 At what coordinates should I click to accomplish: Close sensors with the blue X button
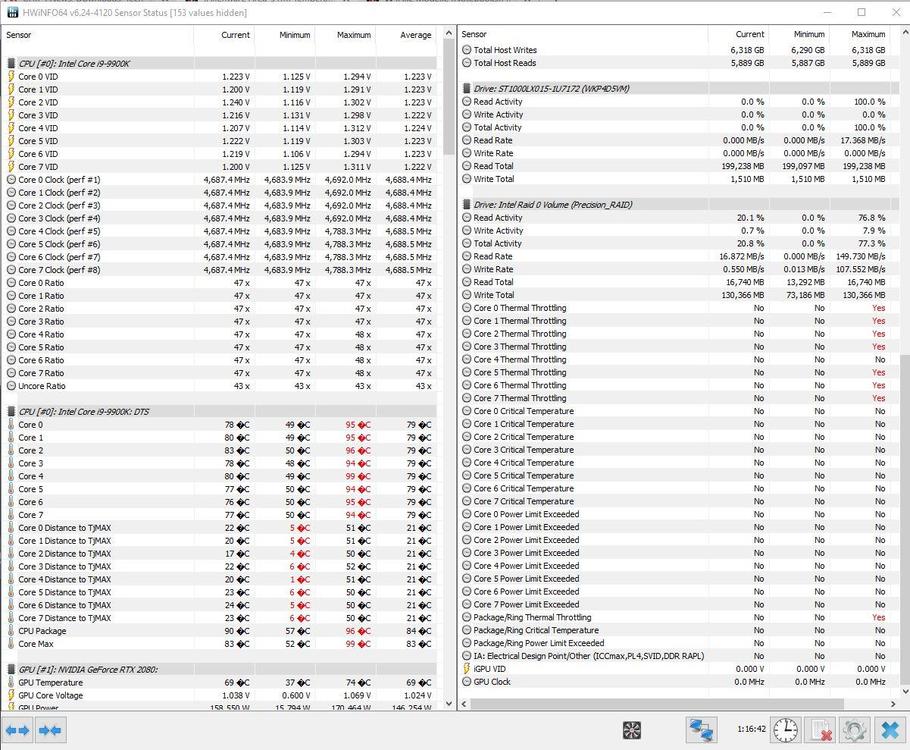click(888, 731)
